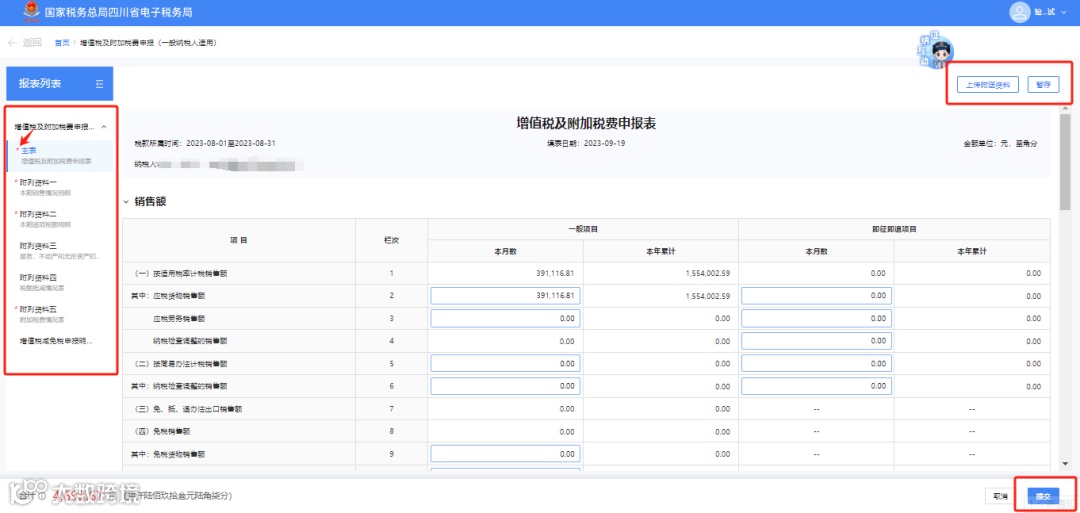Select 附列资料五 附加税费情况表
The width and height of the screenshot is (1080, 513).
[x=60, y=313]
